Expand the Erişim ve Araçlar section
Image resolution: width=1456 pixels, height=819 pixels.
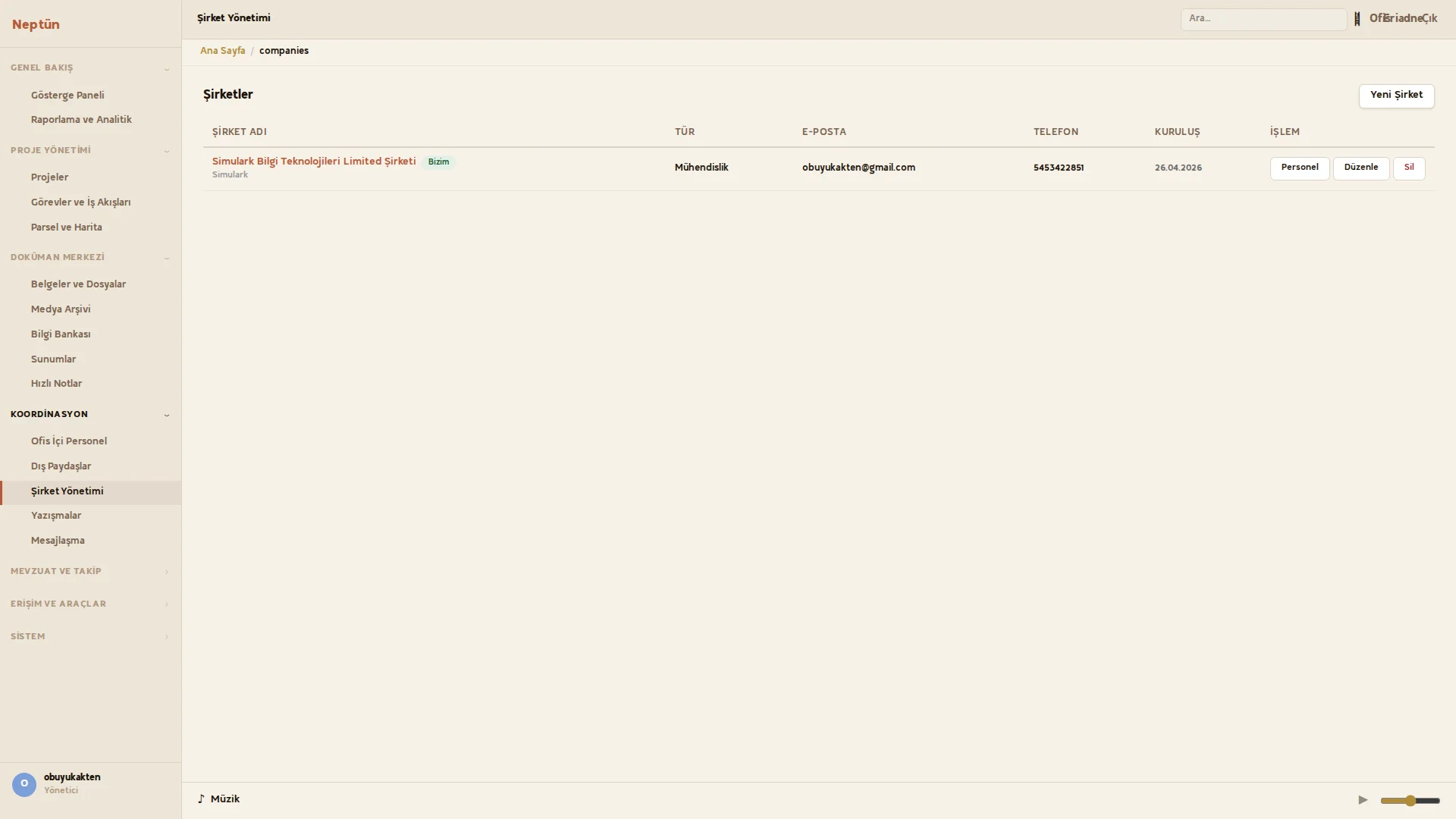click(90, 604)
